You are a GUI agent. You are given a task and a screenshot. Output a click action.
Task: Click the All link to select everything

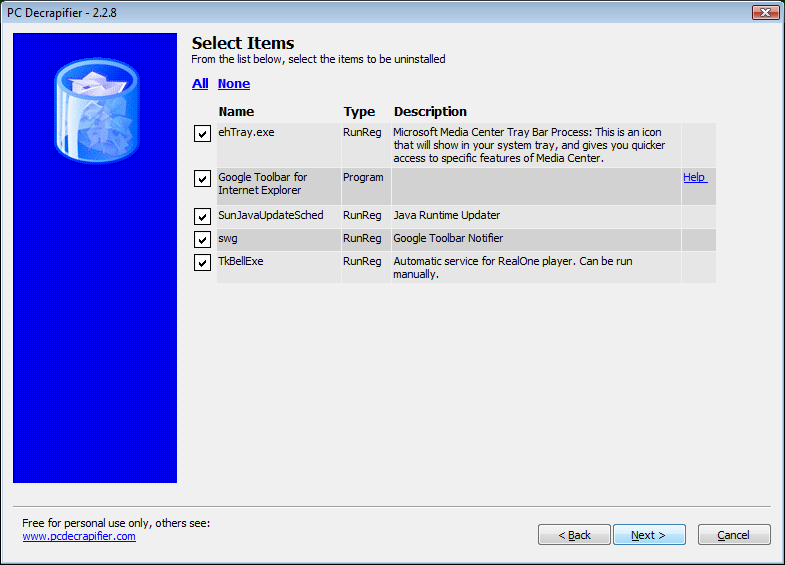point(200,84)
